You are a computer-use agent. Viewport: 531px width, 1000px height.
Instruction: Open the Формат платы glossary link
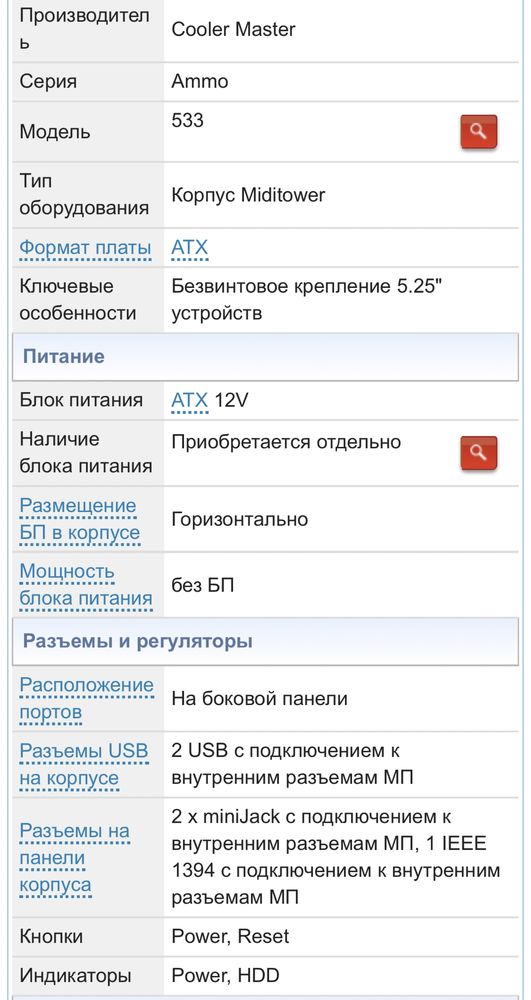[x=85, y=247]
